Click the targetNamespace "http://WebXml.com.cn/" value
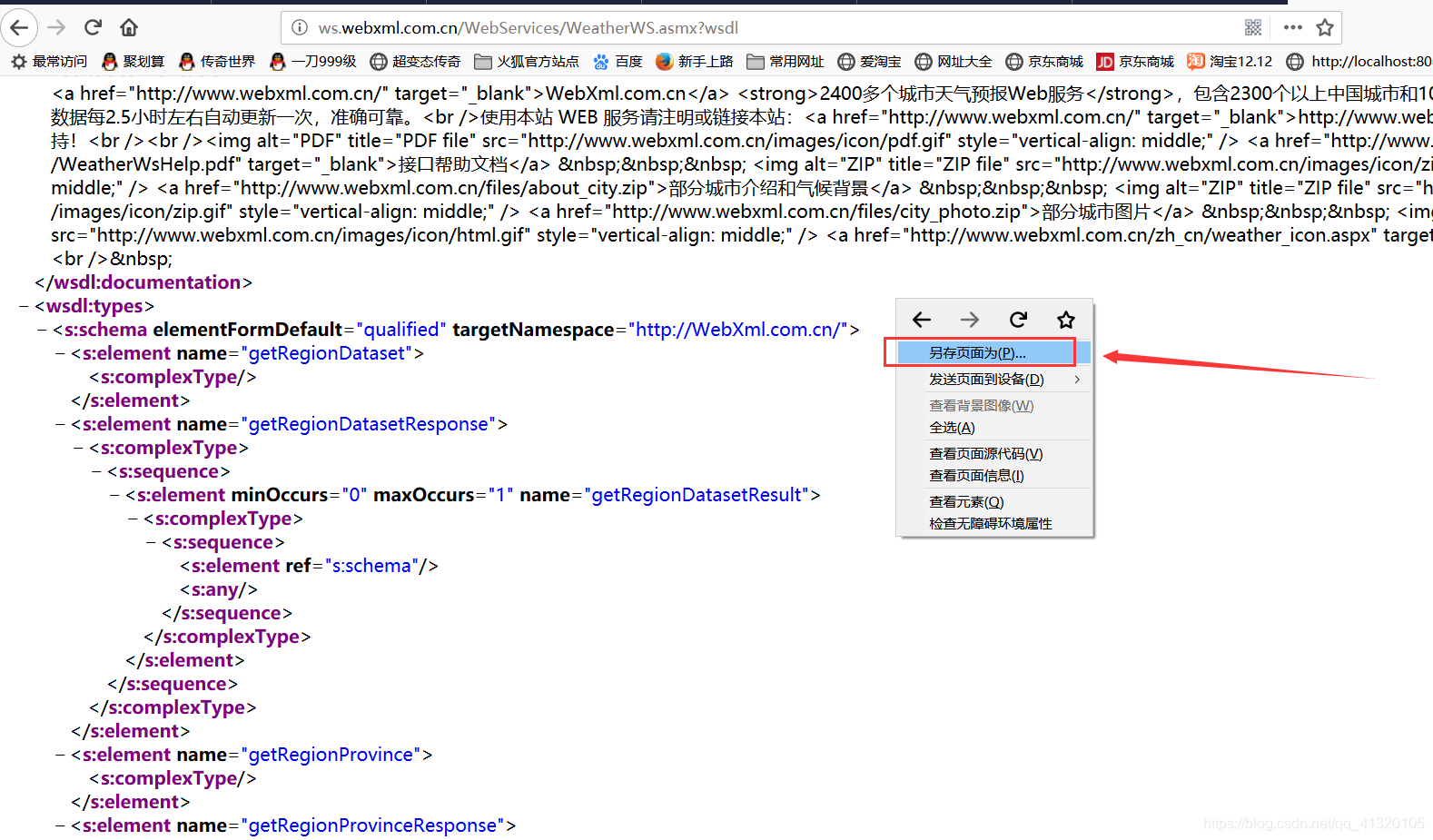Viewport: 1433px width, 840px height. click(x=738, y=330)
